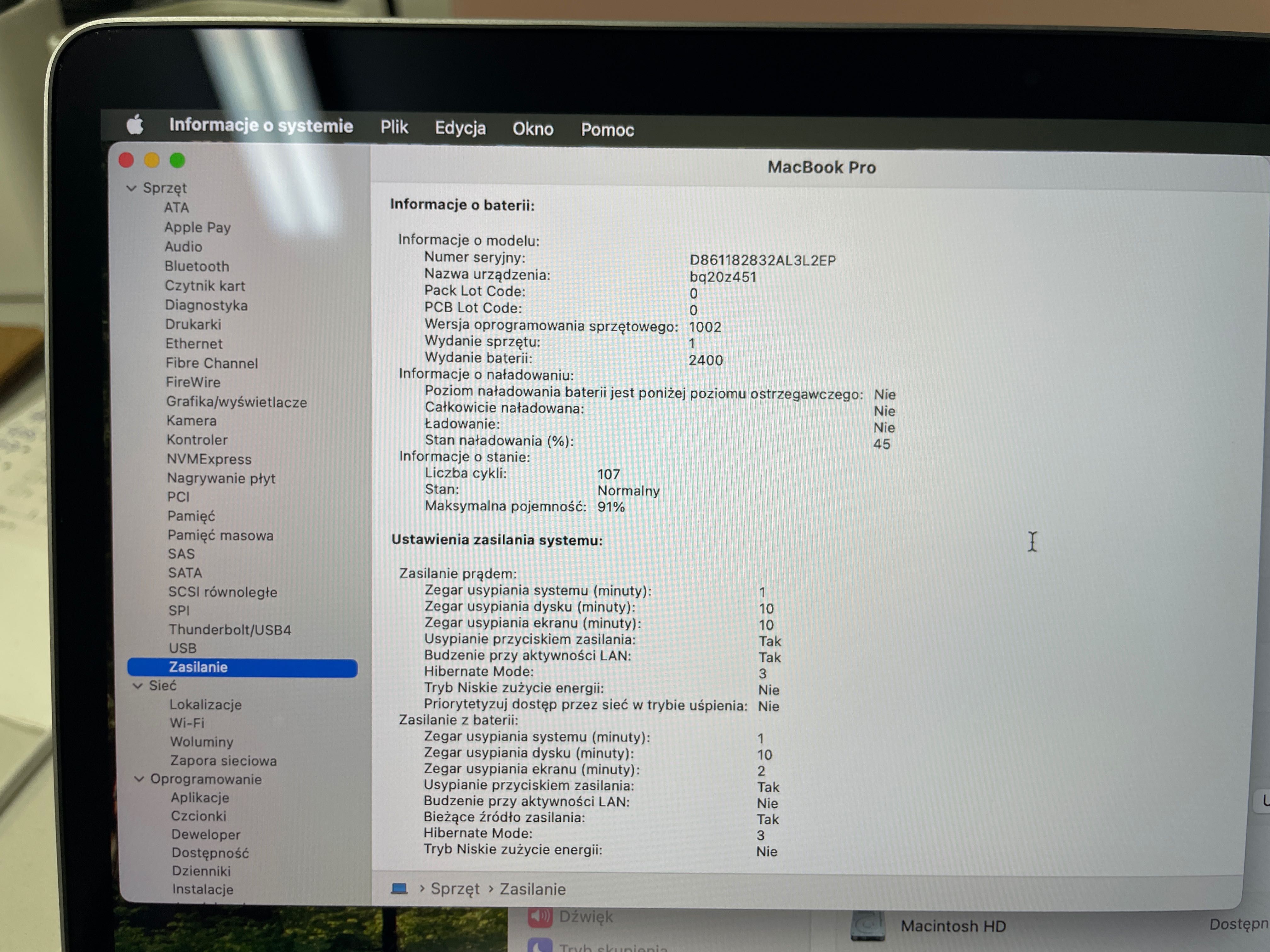The width and height of the screenshot is (1270, 952).
Task: Click the red close window button
Action: coord(126,160)
